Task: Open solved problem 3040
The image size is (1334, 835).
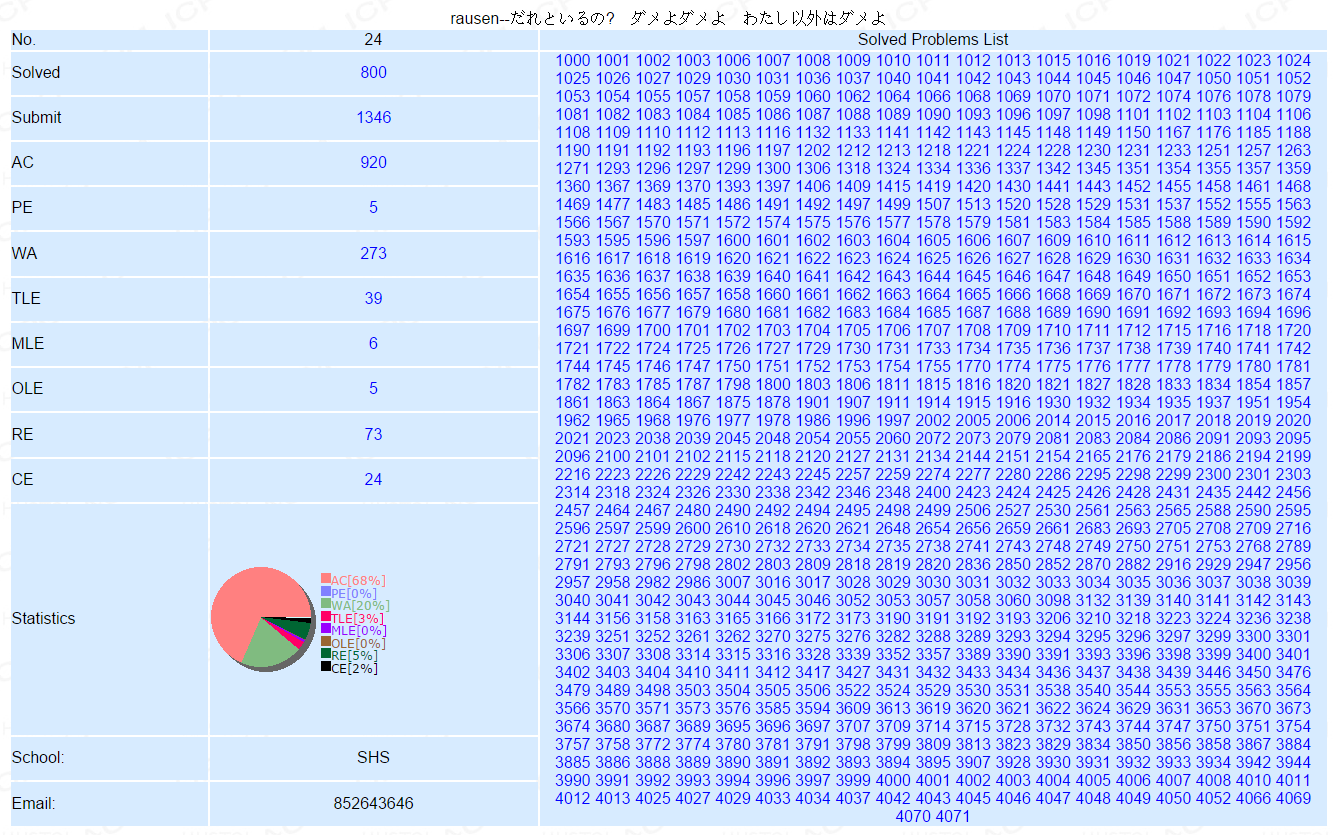Action: coord(573,600)
